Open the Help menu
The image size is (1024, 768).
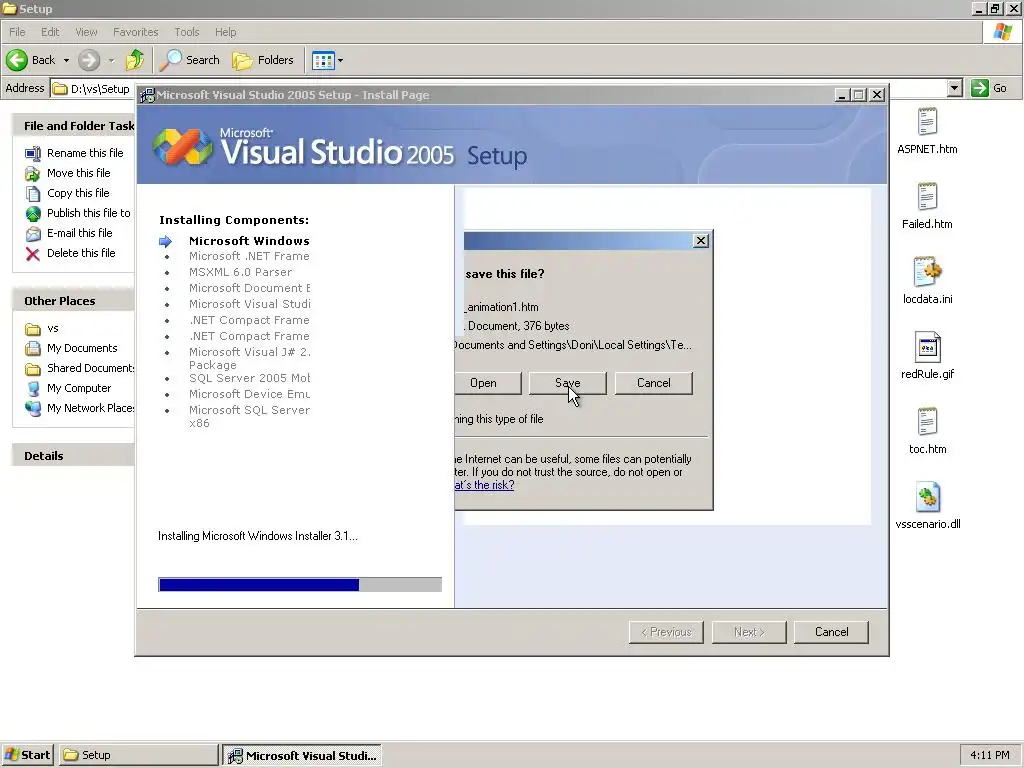click(225, 32)
